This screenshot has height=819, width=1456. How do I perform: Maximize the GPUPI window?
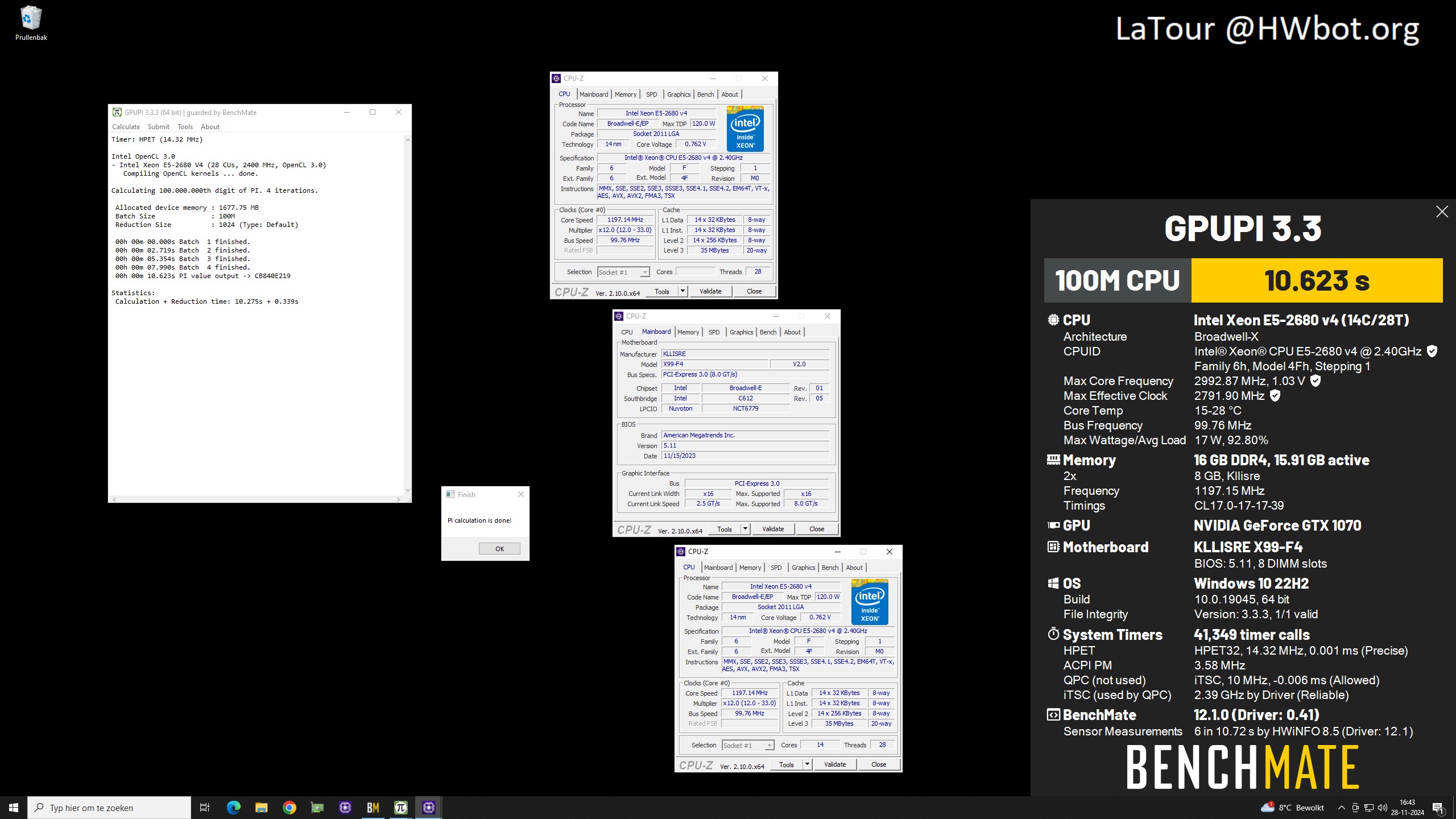point(373,112)
